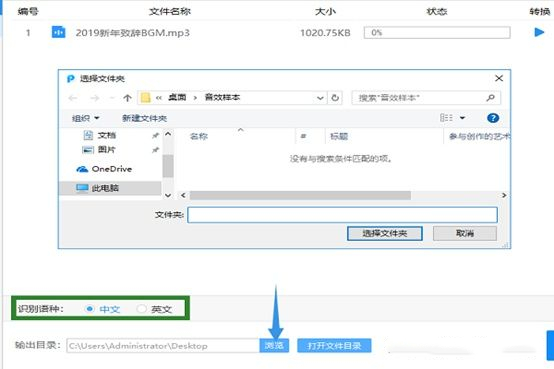Go back with the dialog's left arrow
This screenshot has width=554, height=369.
pos(73,98)
